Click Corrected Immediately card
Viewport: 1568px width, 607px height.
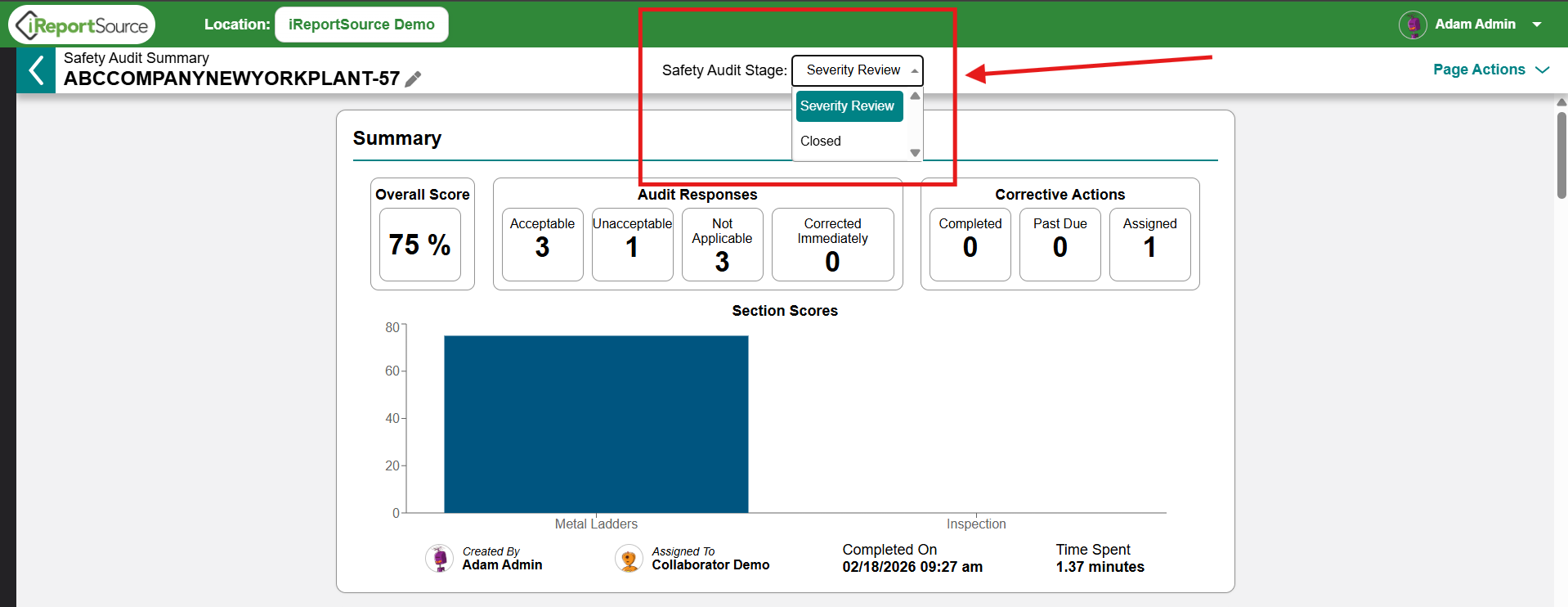(833, 245)
